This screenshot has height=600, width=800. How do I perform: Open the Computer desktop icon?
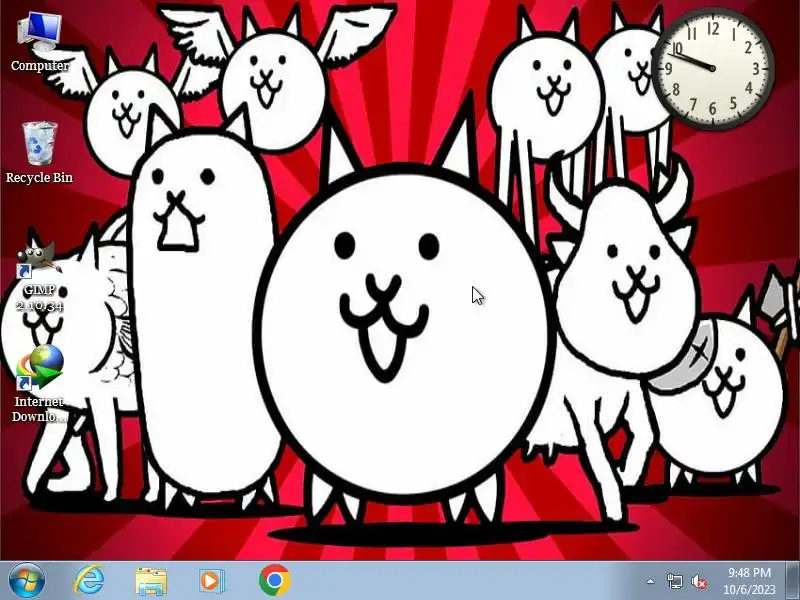[x=39, y=42]
